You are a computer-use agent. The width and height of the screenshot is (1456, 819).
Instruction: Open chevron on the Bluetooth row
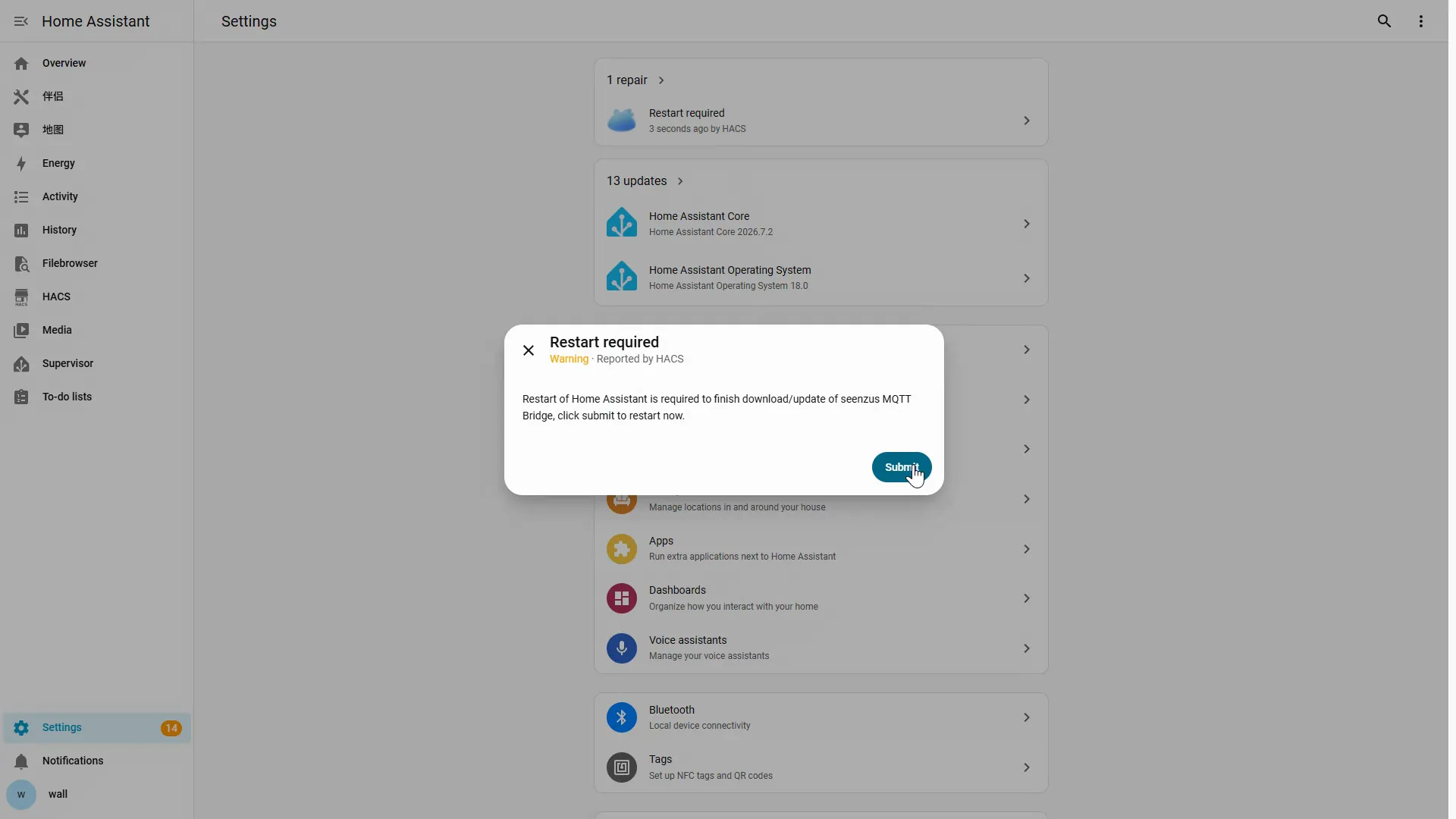(x=1026, y=717)
